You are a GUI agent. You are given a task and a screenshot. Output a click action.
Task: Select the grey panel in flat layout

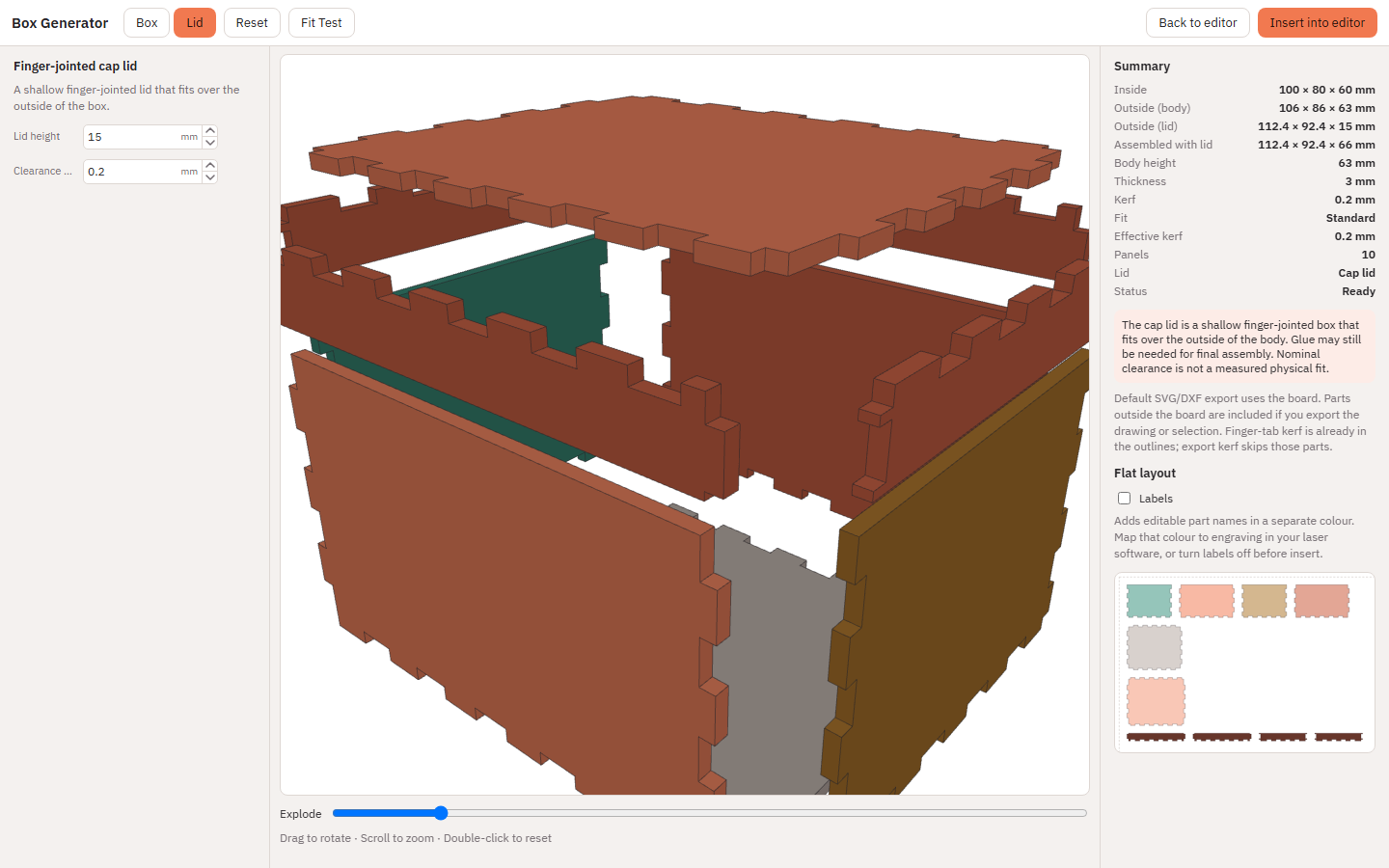1155,647
